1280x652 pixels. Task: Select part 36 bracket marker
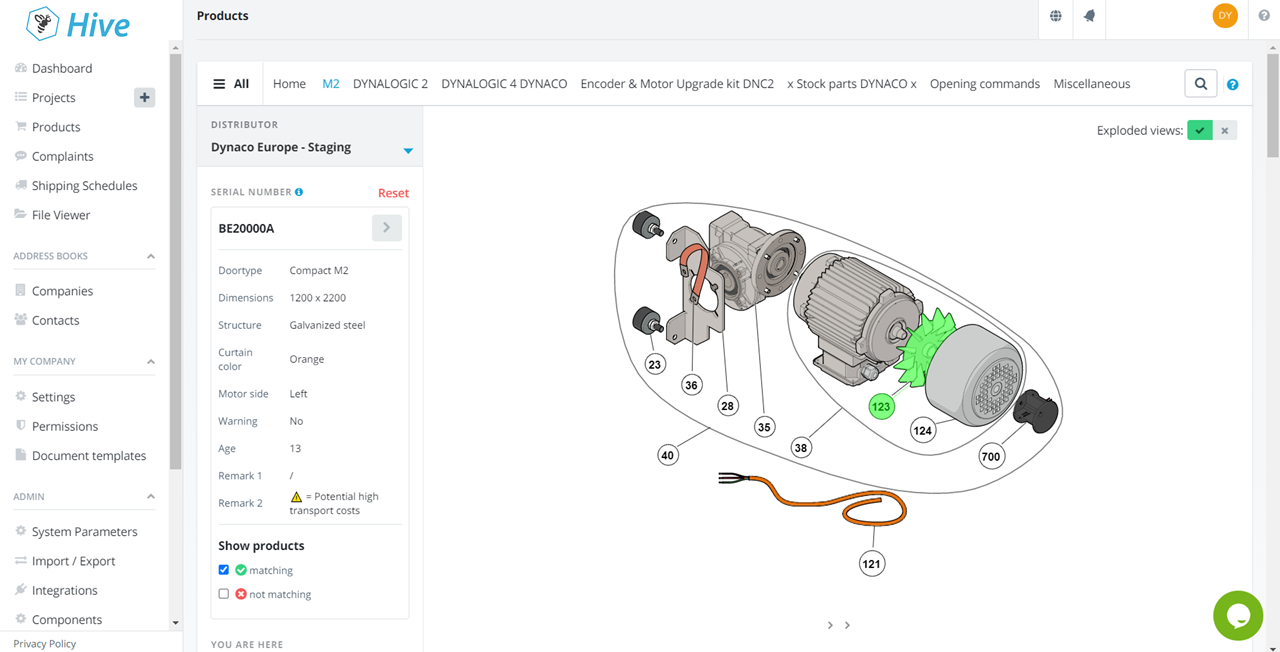[691, 384]
